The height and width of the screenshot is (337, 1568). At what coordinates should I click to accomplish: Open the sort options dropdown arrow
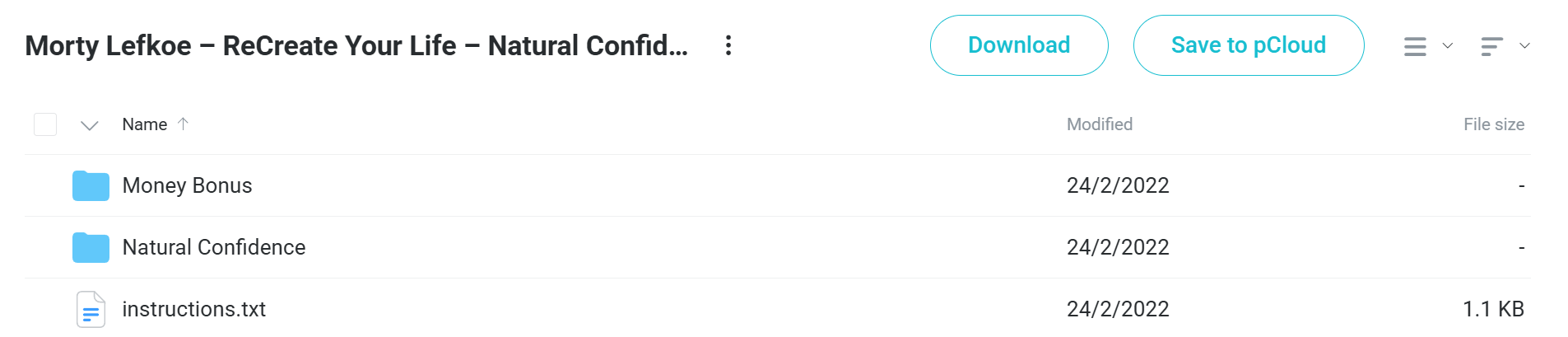click(x=1524, y=46)
